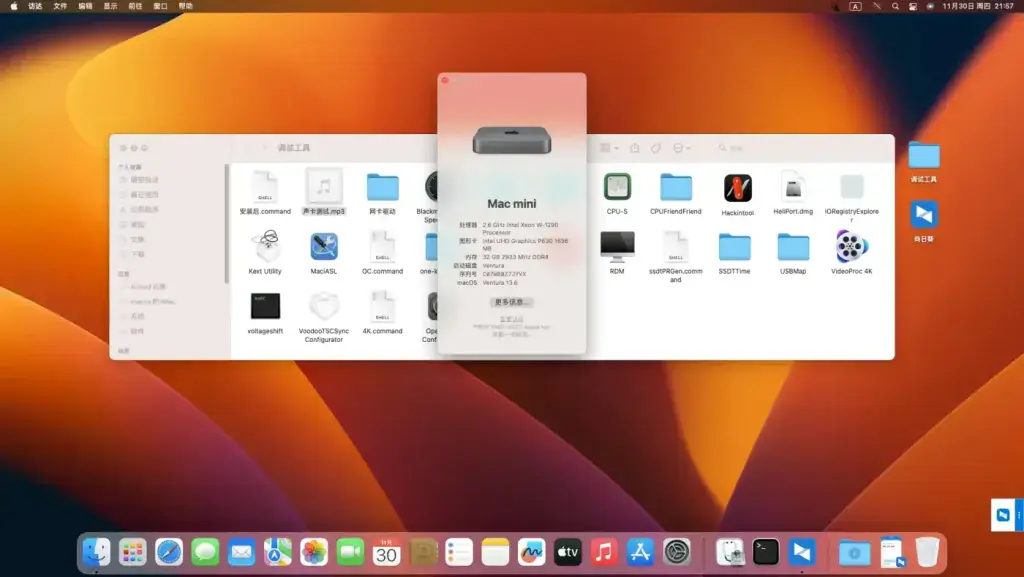Select the VideoProc 4K app
Image resolution: width=1024 pixels, height=577 pixels.
(x=852, y=247)
